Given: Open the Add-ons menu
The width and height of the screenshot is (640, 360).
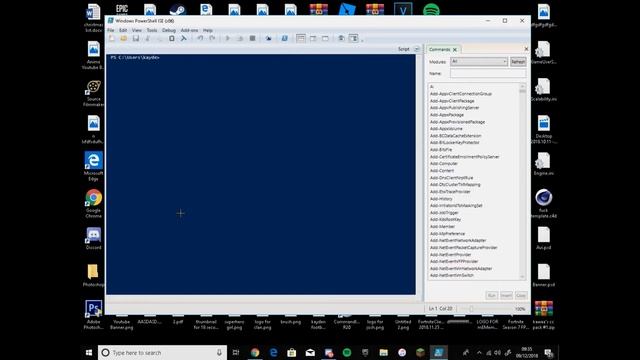Looking at the screenshot, I should (189, 30).
